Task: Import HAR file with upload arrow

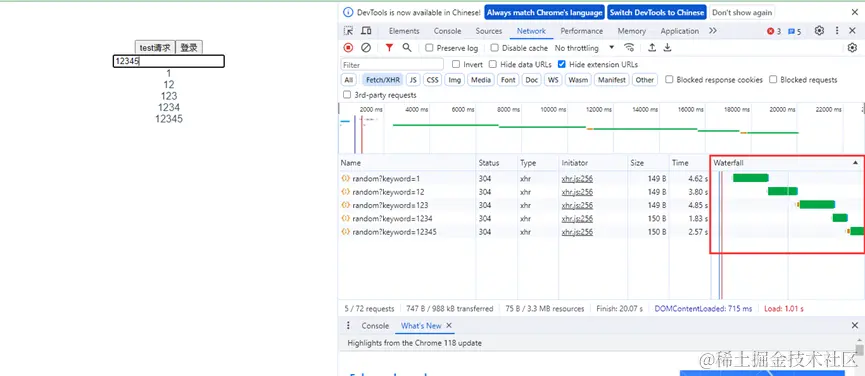Action: click(x=652, y=48)
